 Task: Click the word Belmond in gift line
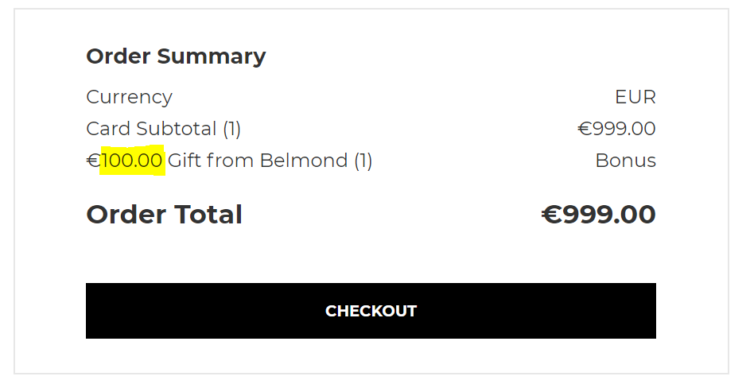(304, 160)
